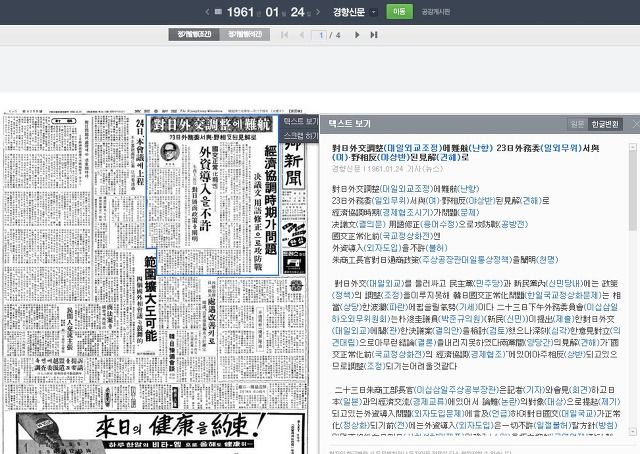Open the 24日,本會議에上程 article
This screenshot has height=454, width=640.
click(140, 151)
